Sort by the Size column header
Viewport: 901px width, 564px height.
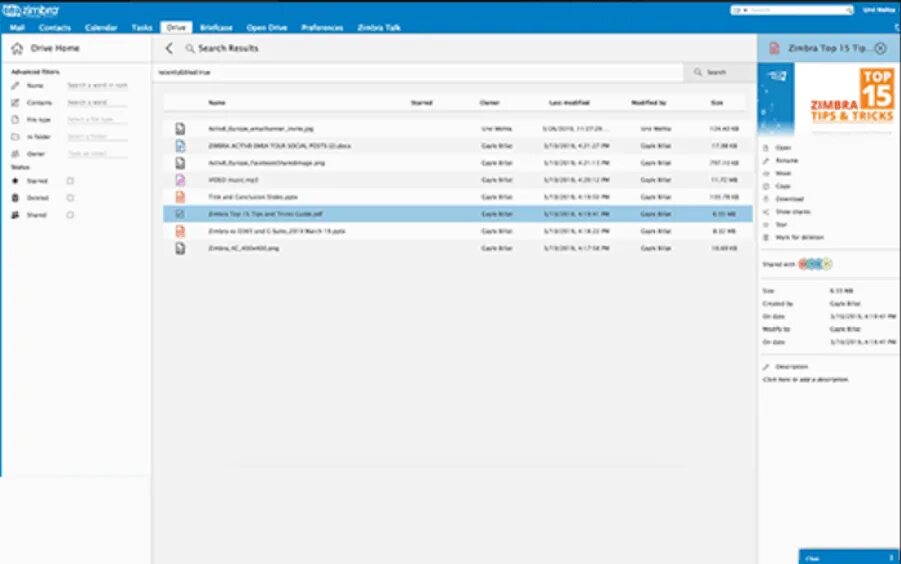717,103
